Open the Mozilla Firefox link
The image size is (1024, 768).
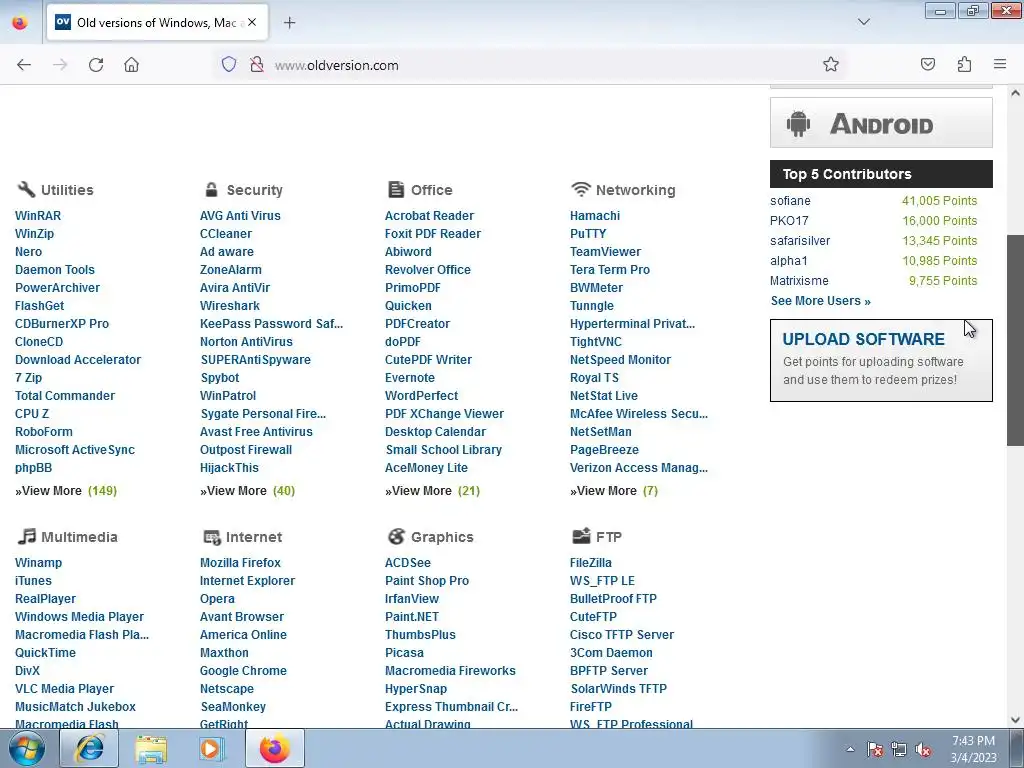tap(240, 562)
